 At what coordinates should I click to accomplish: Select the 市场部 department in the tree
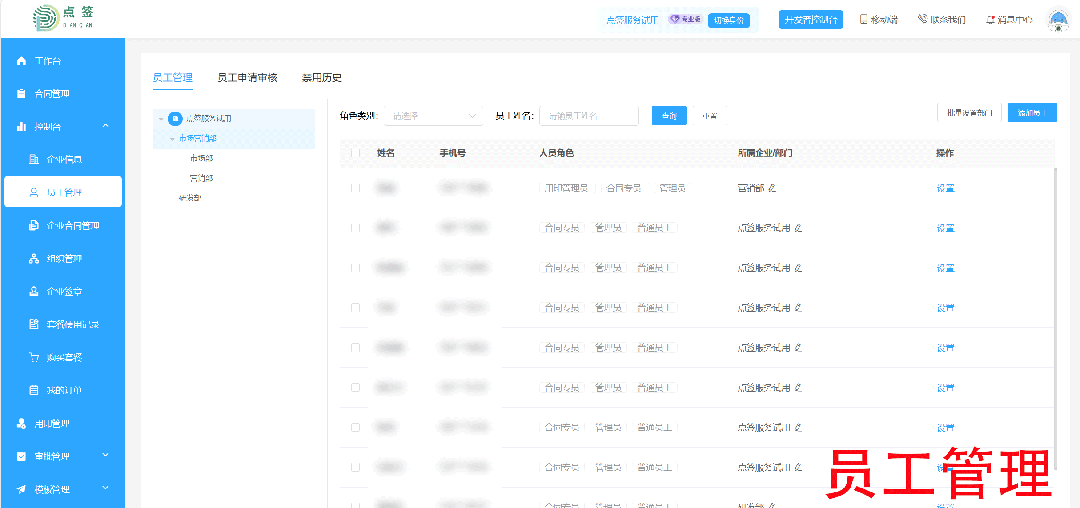[202, 158]
